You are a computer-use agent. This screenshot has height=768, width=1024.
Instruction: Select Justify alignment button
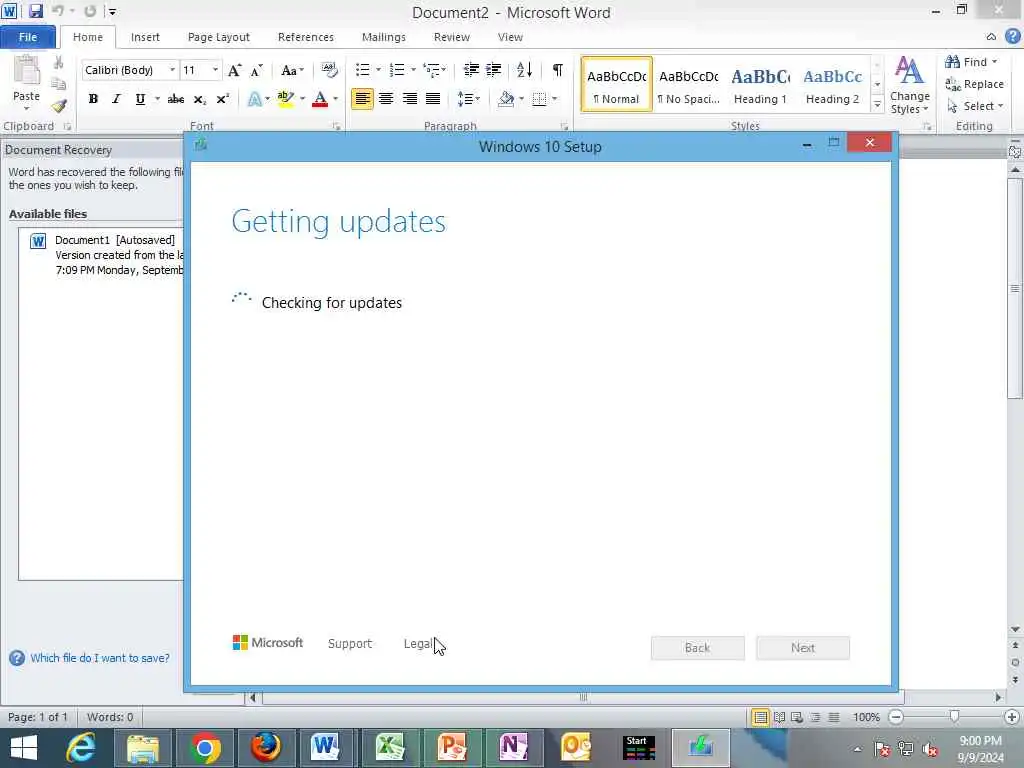coord(433,99)
